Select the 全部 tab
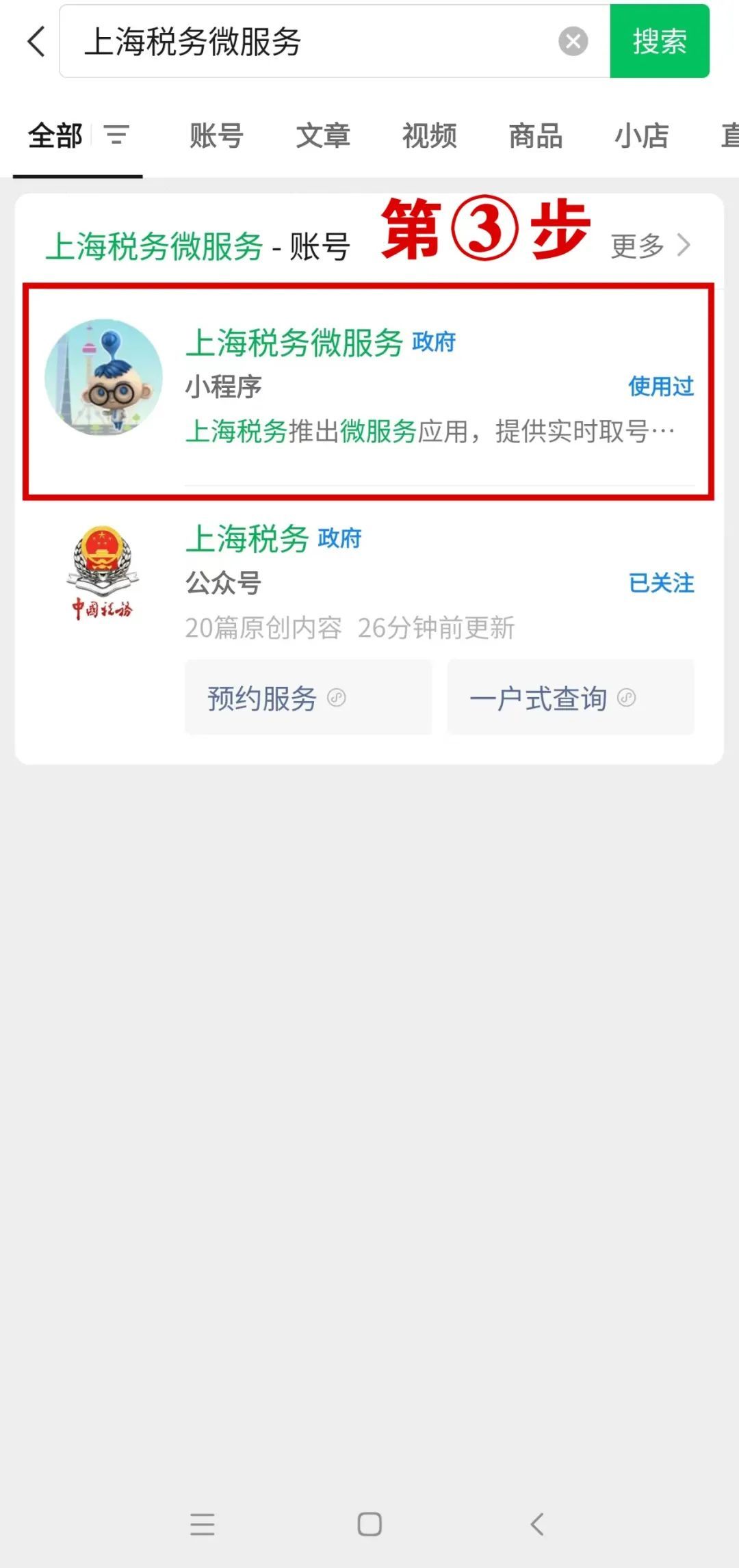The width and height of the screenshot is (739, 1568). point(55,135)
